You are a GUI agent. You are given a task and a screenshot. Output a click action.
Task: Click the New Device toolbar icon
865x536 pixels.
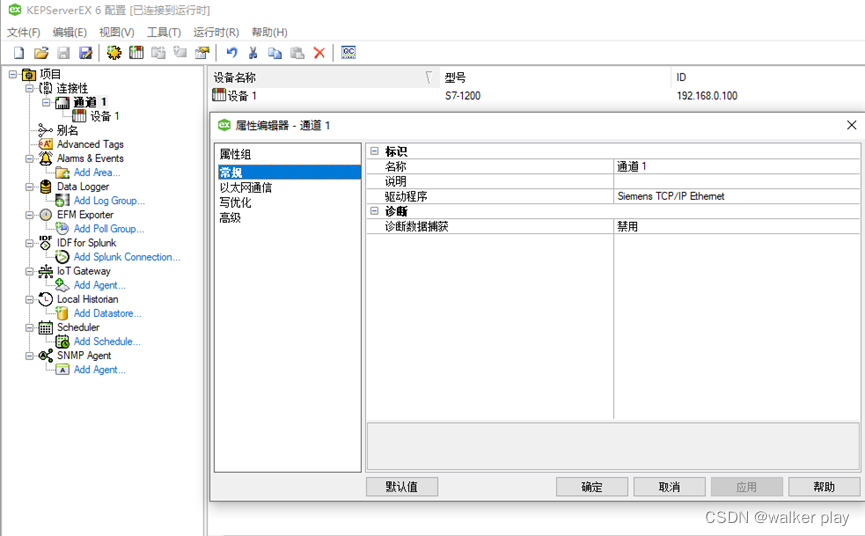tap(136, 53)
